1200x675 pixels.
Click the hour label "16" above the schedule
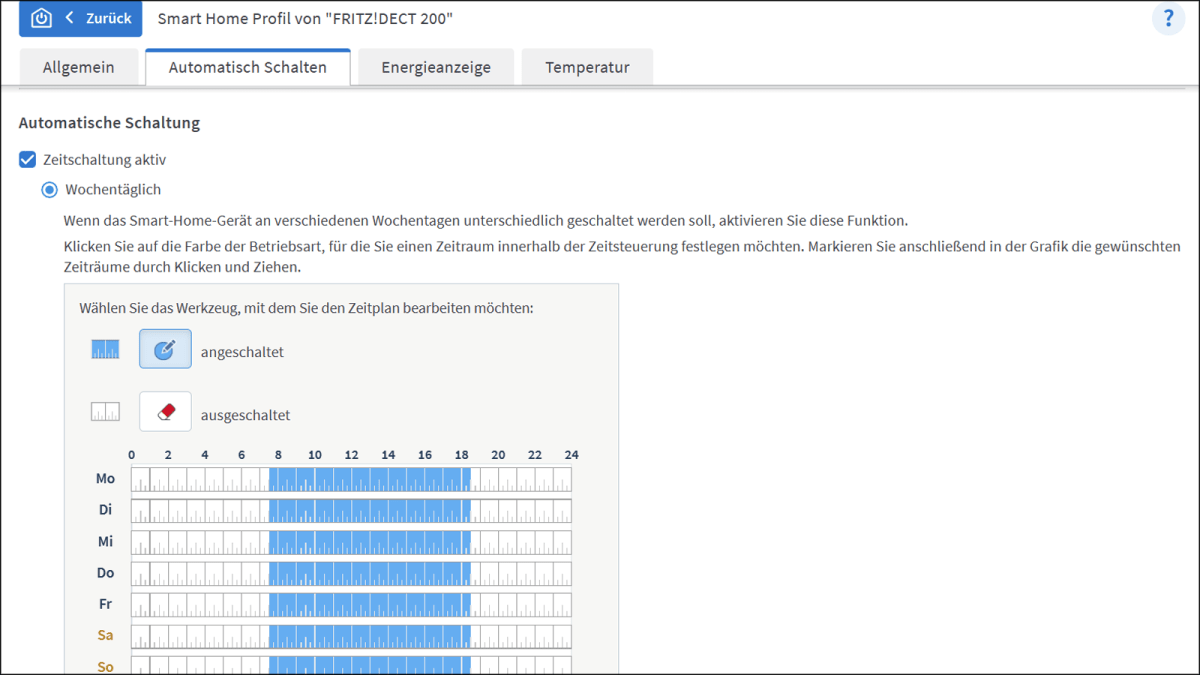[x=425, y=455]
